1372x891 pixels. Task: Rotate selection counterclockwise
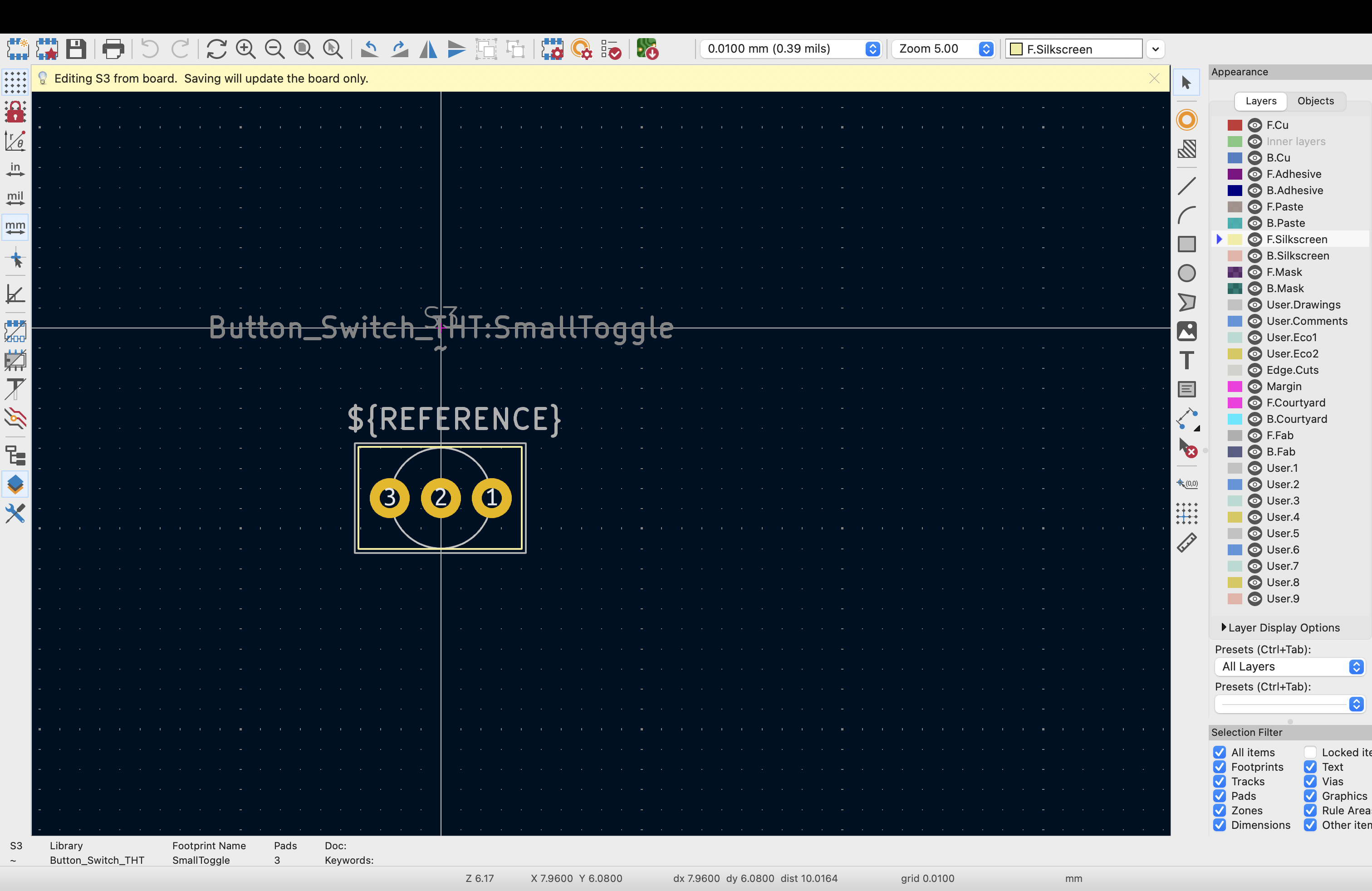pyautogui.click(x=369, y=49)
